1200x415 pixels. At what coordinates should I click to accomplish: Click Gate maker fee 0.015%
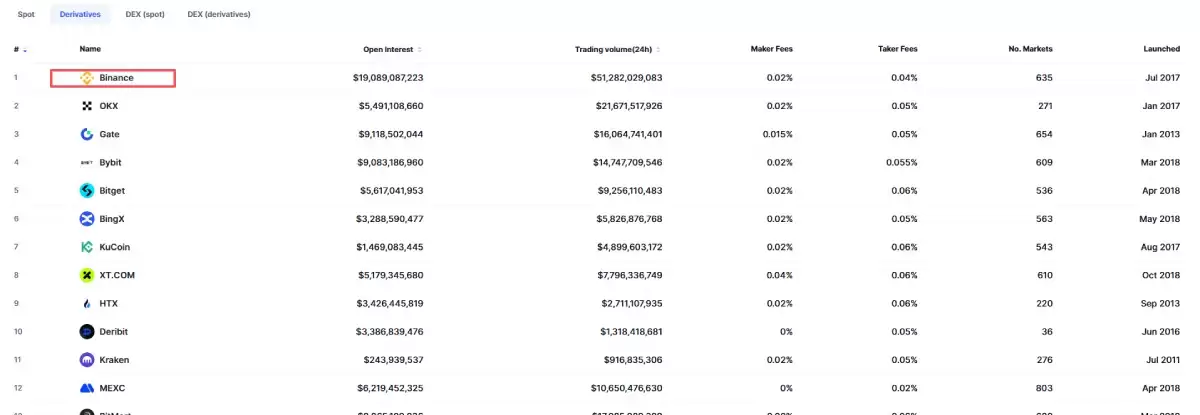(777, 134)
